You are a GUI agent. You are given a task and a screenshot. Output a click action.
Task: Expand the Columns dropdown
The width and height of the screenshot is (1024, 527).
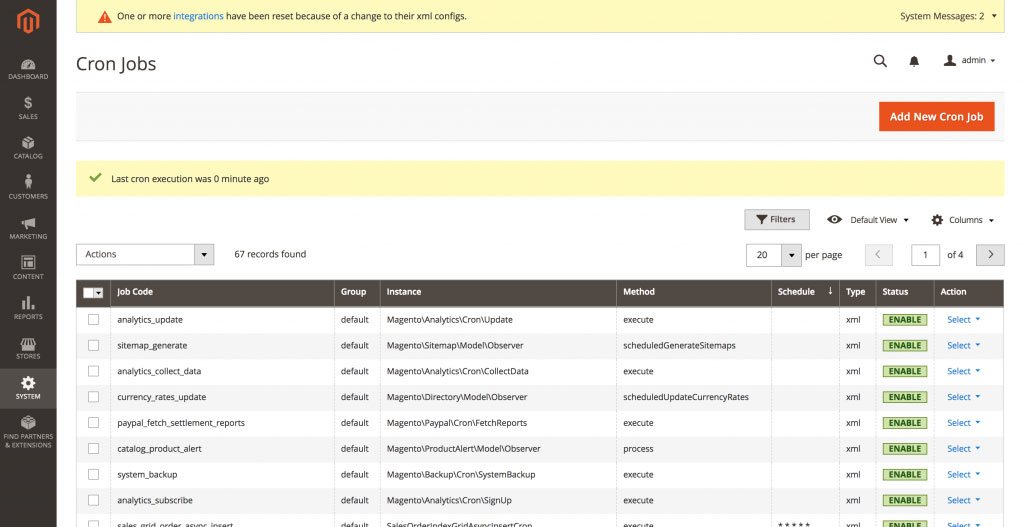pyautogui.click(x=963, y=220)
